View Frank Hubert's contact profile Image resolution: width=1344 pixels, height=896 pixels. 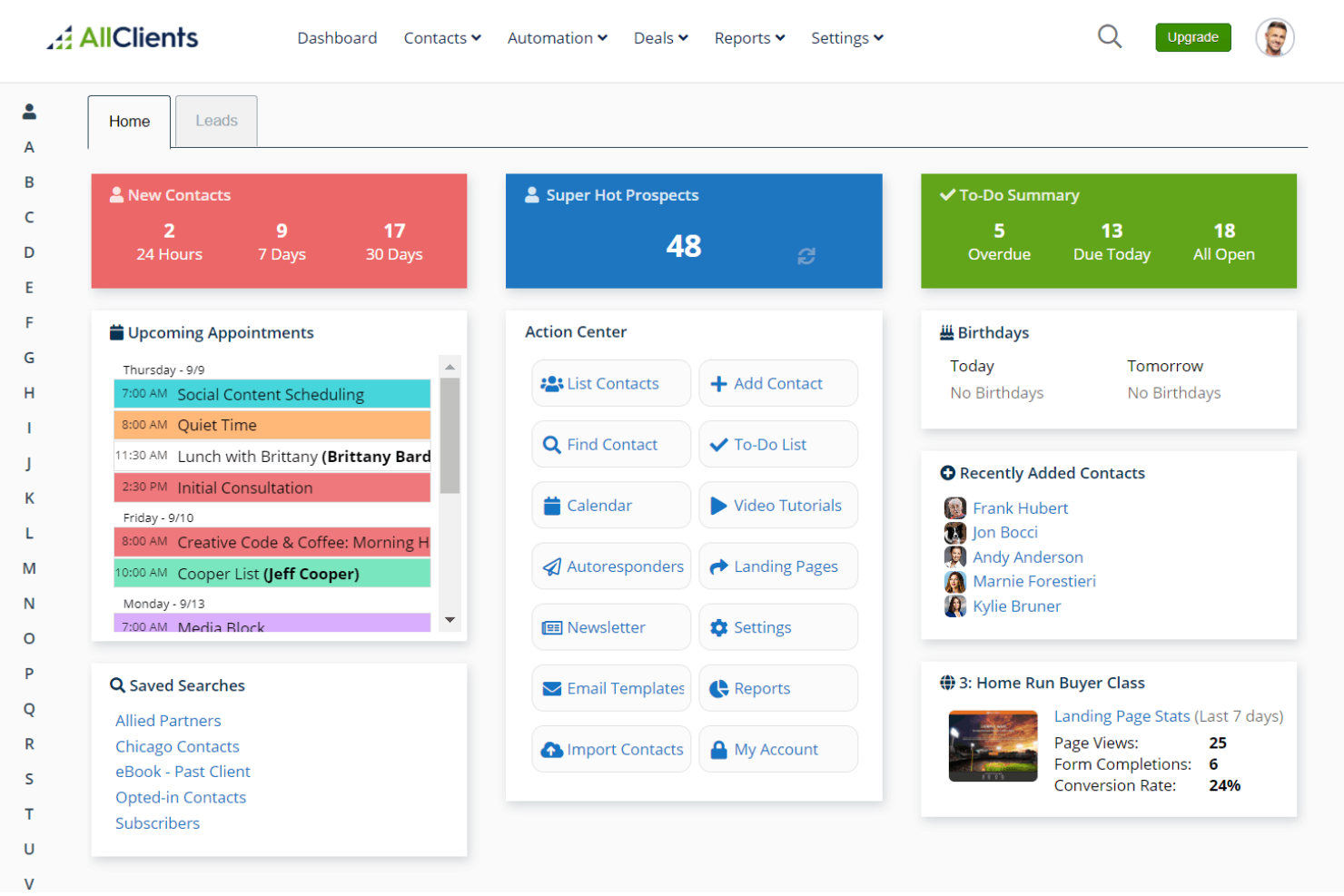tap(1020, 507)
